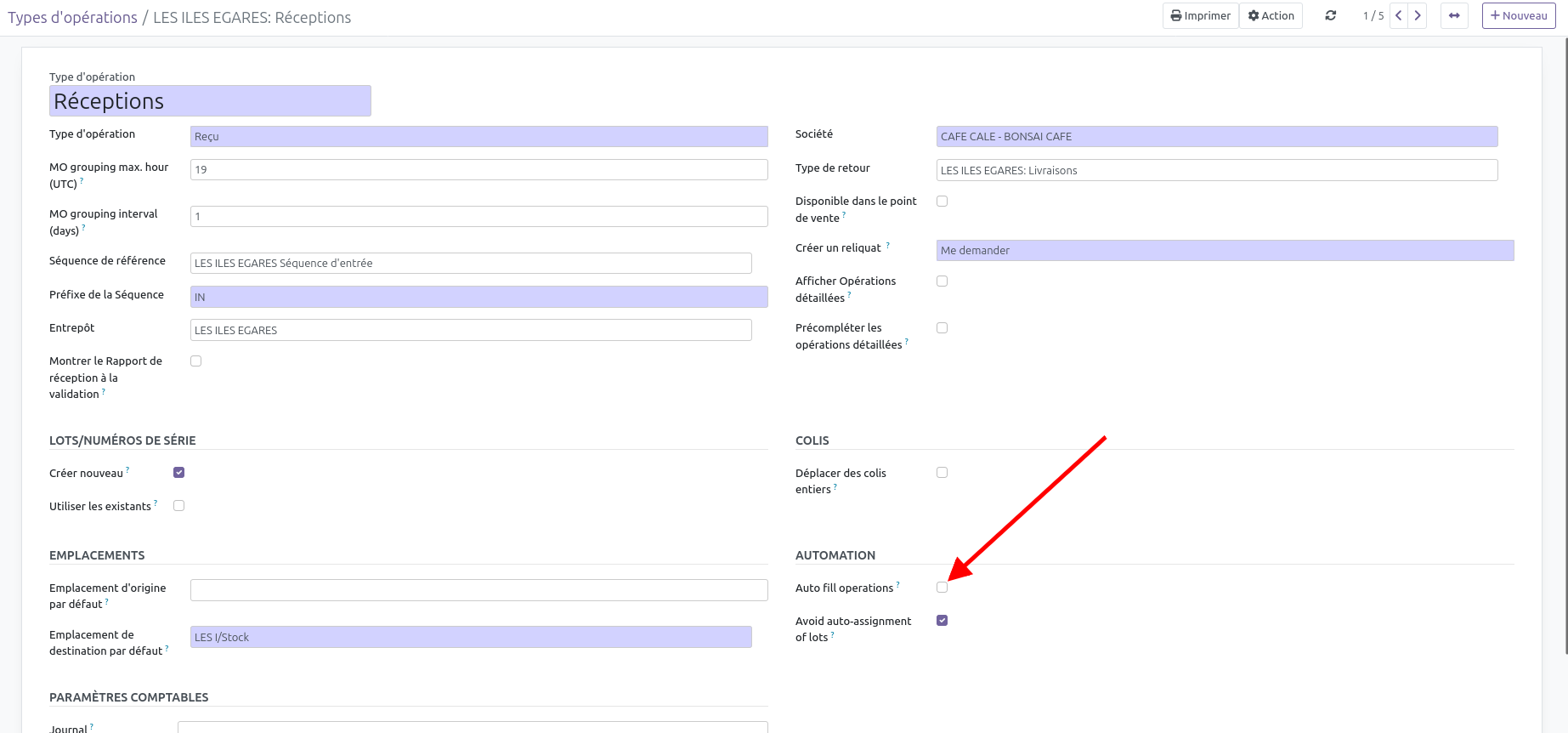Click the horizontal double-arrow width toggle icon
This screenshot has height=733, width=1568.
1454,16
